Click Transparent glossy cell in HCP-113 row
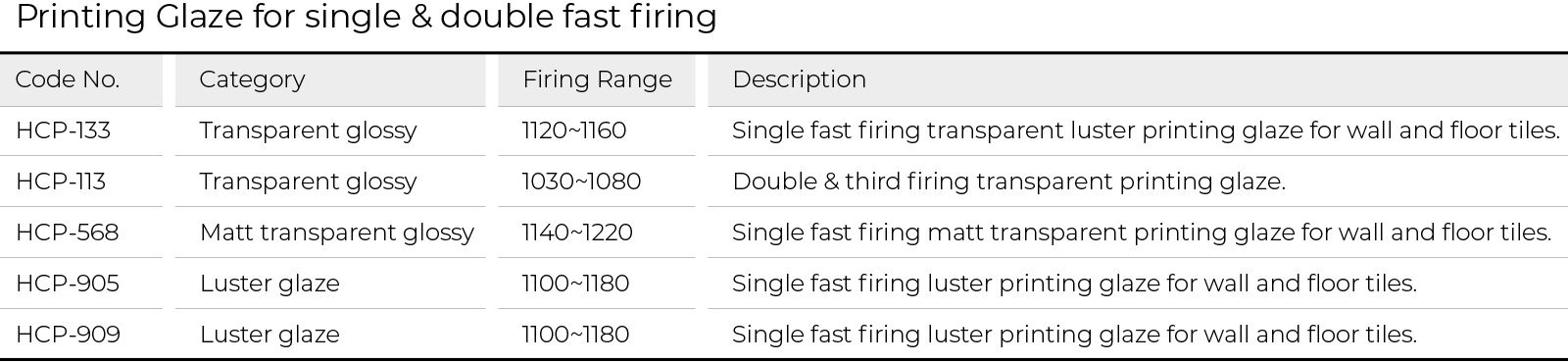 pyautogui.click(x=308, y=181)
